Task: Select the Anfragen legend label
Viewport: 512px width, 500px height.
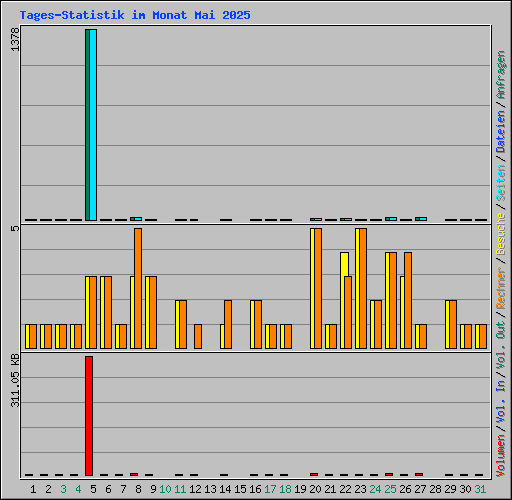Action: click(501, 74)
